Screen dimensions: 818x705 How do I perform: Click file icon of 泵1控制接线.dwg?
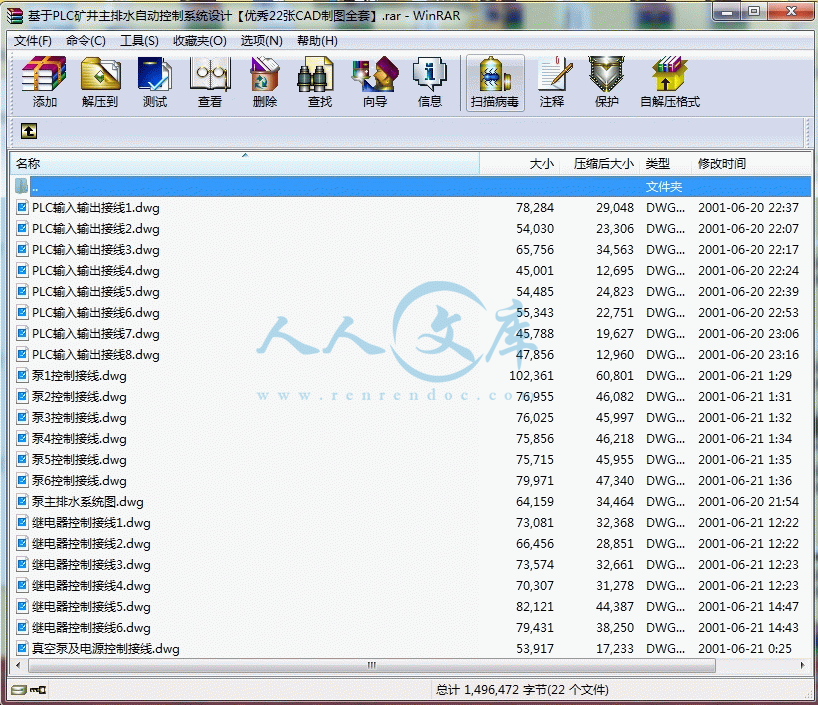22,376
